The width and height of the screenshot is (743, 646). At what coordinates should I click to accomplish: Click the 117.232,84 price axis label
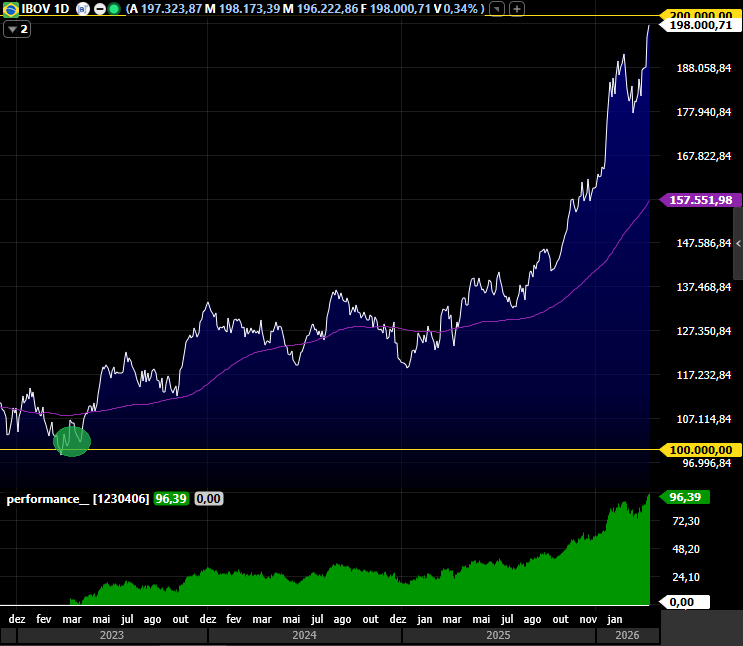tap(704, 375)
